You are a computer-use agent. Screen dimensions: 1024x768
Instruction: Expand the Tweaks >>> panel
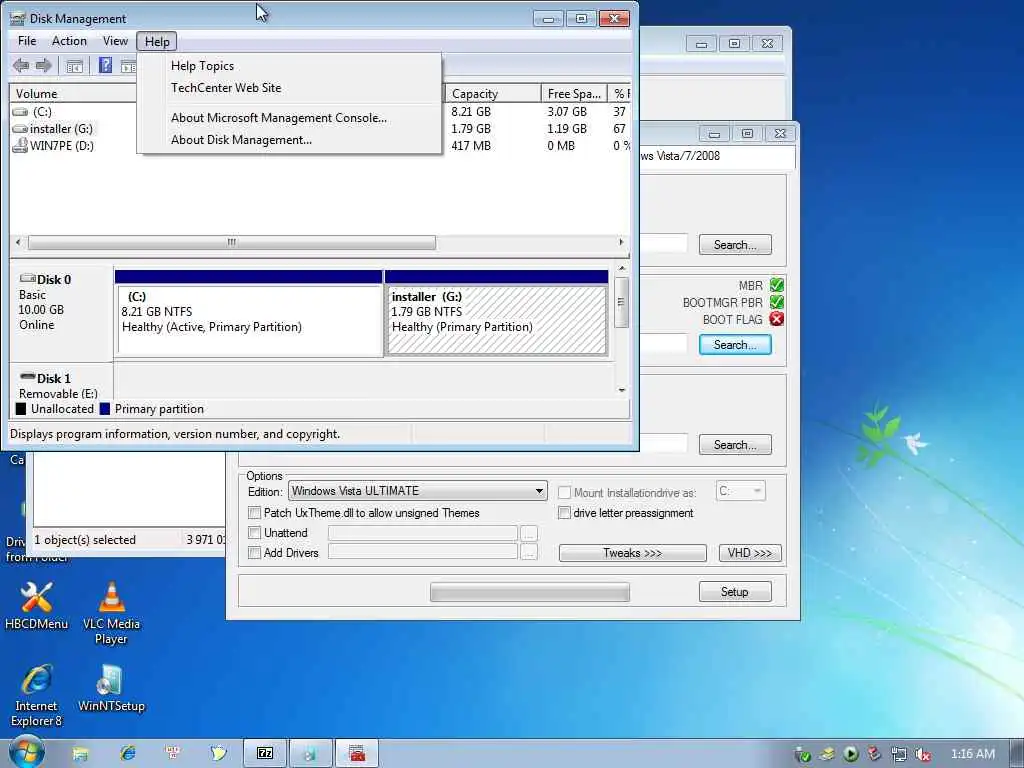[632, 553]
